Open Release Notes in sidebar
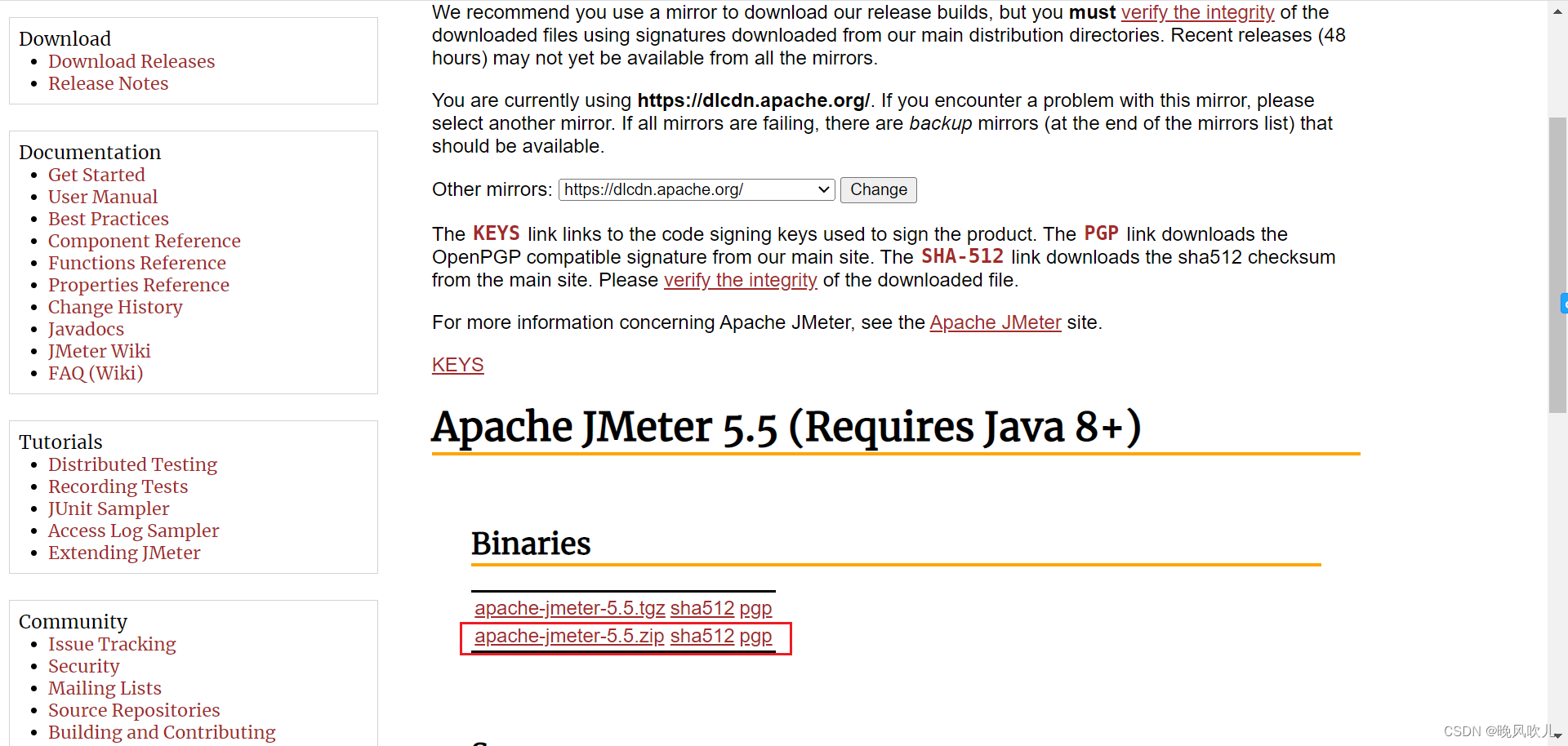This screenshot has height=746, width=1568. tap(108, 83)
